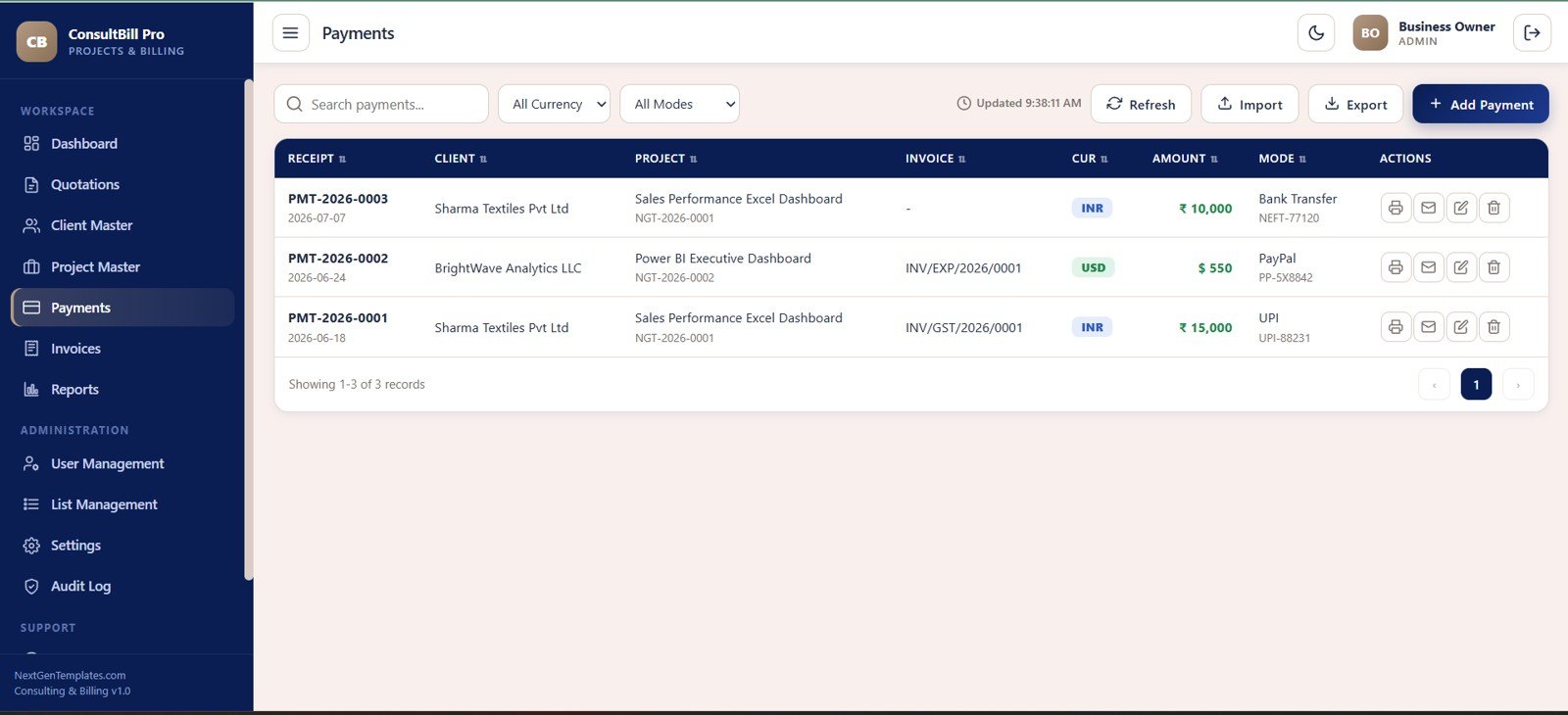Click the sidebar scrollbar
The width and height of the screenshot is (1568, 715).
pos(248,330)
